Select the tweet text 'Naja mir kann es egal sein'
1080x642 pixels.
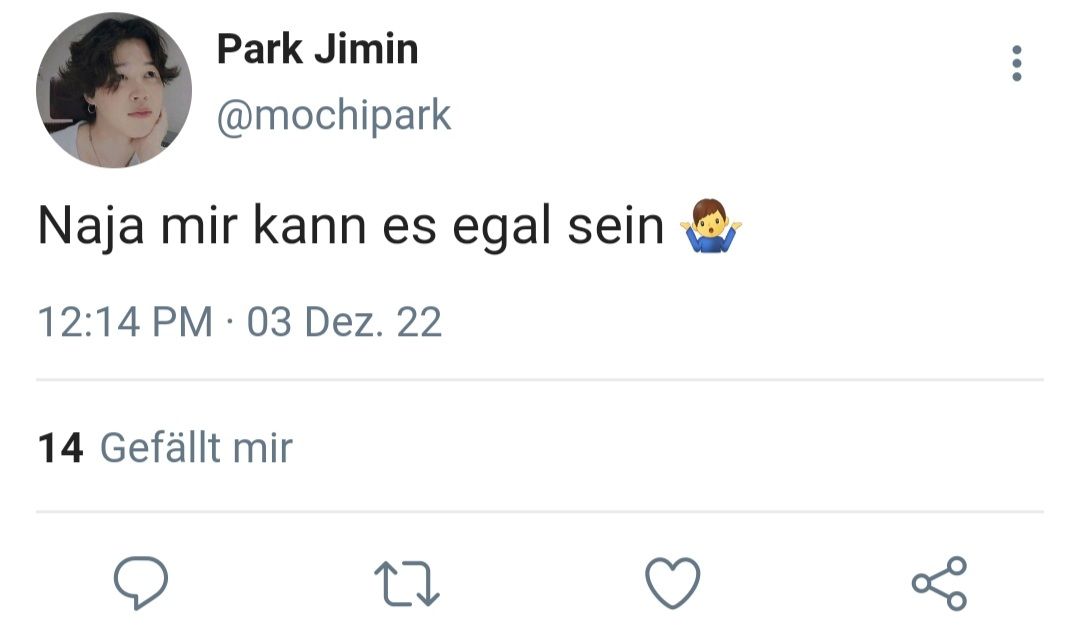351,226
